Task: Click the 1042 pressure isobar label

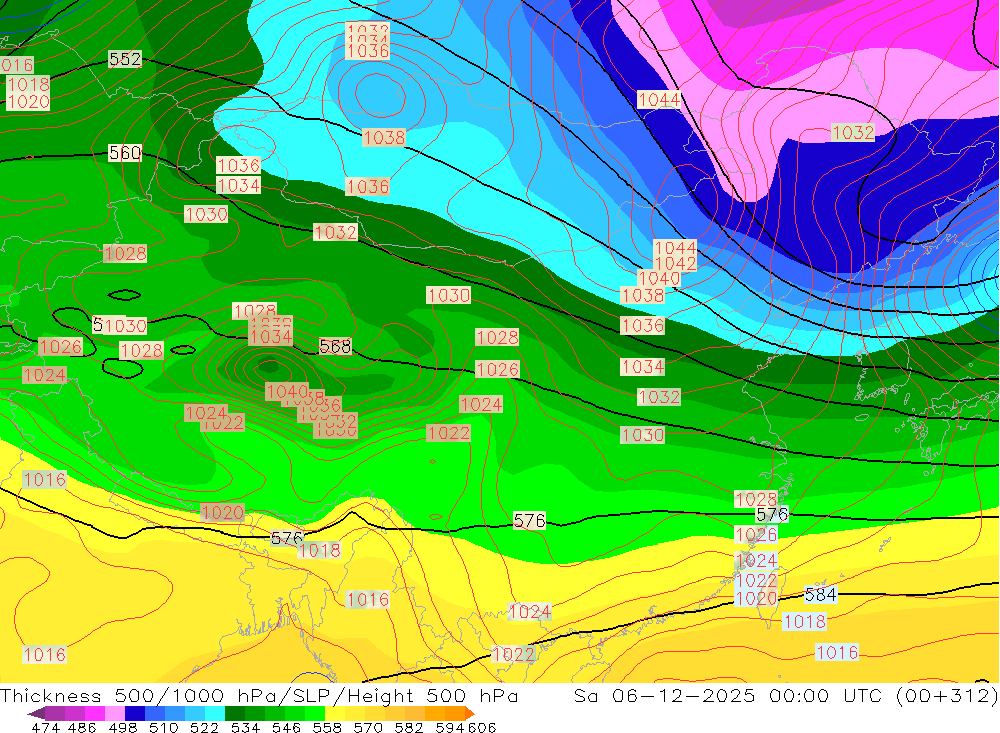Action: [x=676, y=263]
